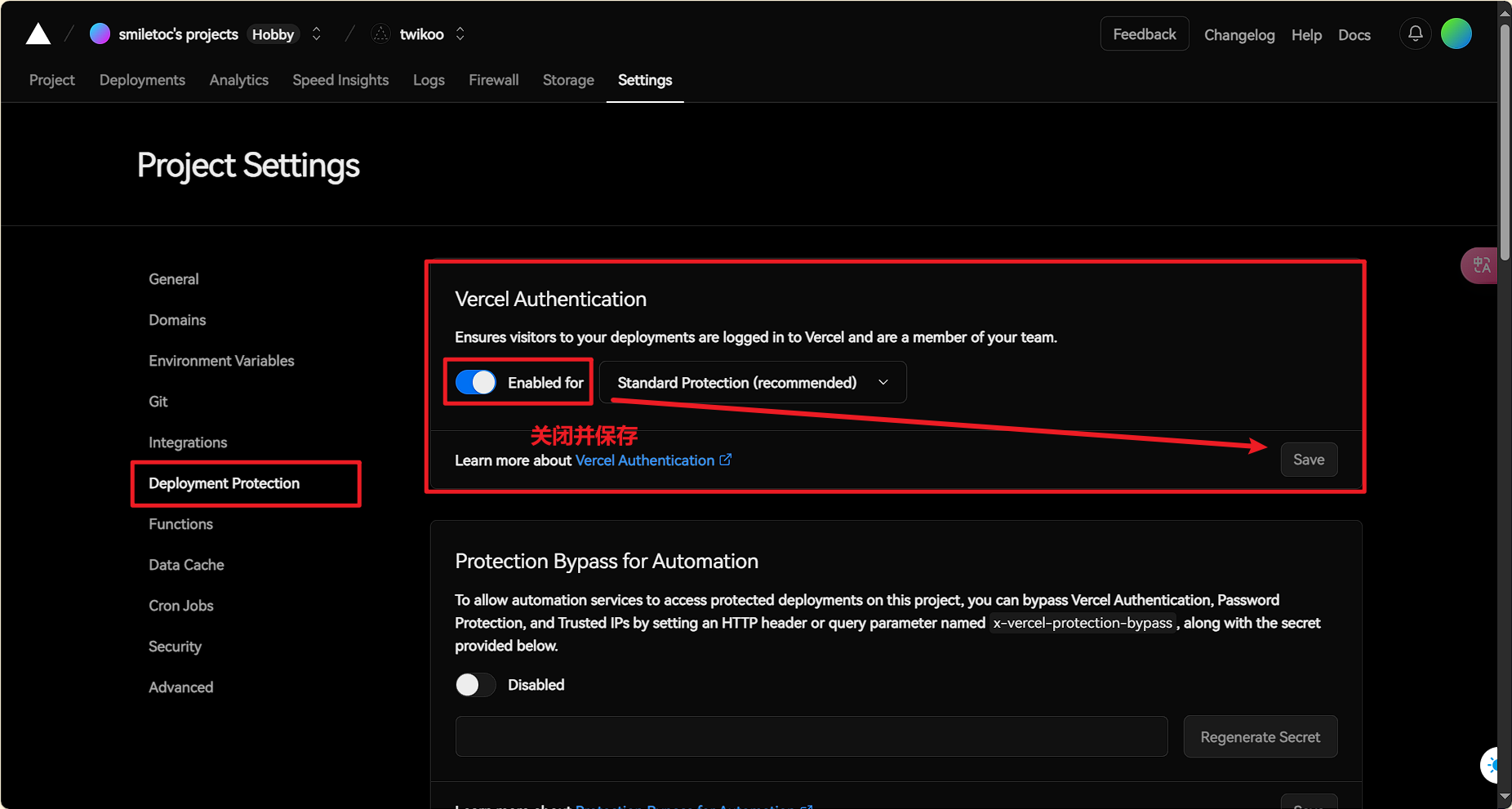Viewport: 1512px width, 809px height.
Task: Open the notifications bell
Action: click(1415, 33)
